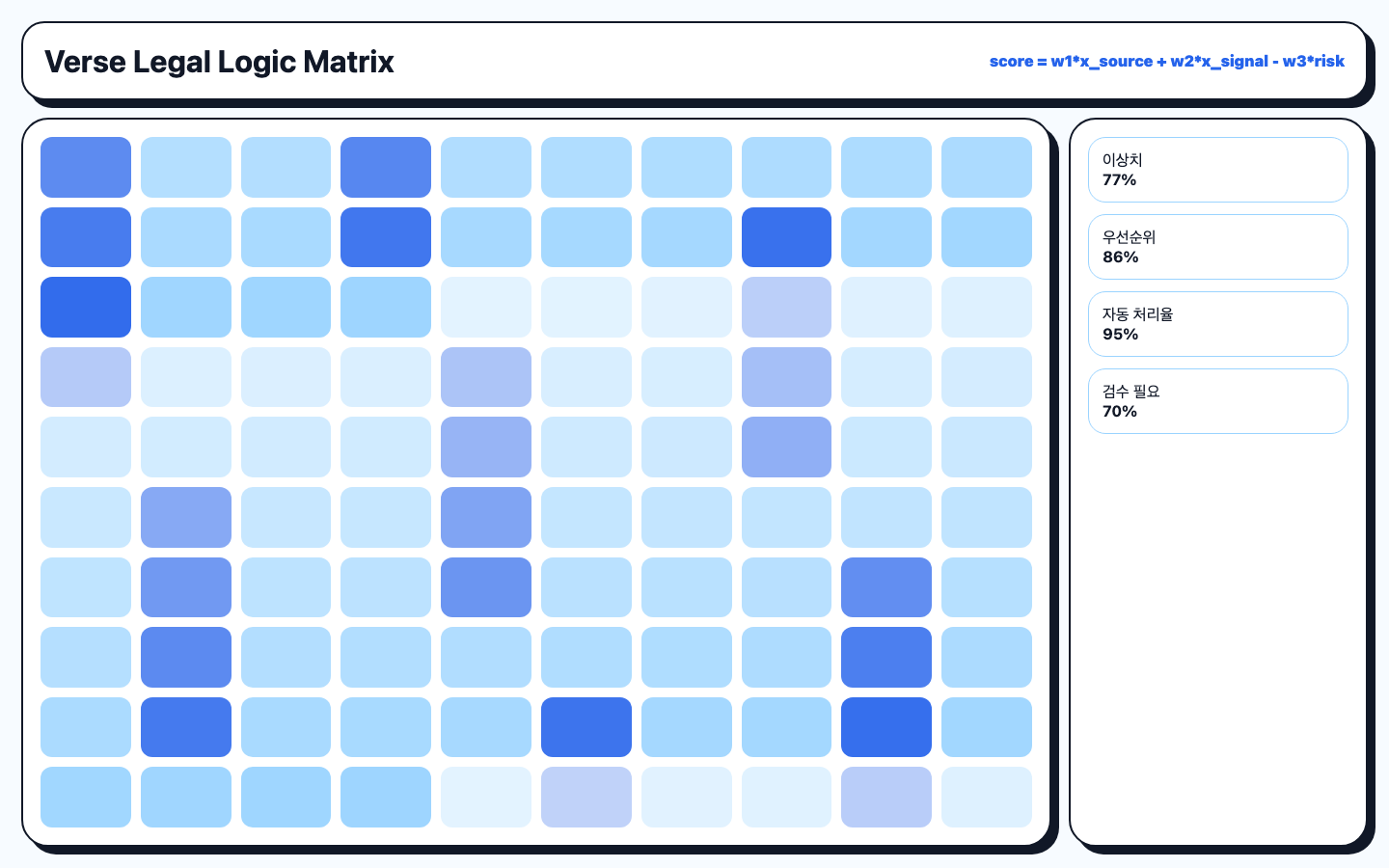Viewport: 1389px width, 868px height.
Task: Select the matrix cell at row 1, column 1
Action: point(86,167)
